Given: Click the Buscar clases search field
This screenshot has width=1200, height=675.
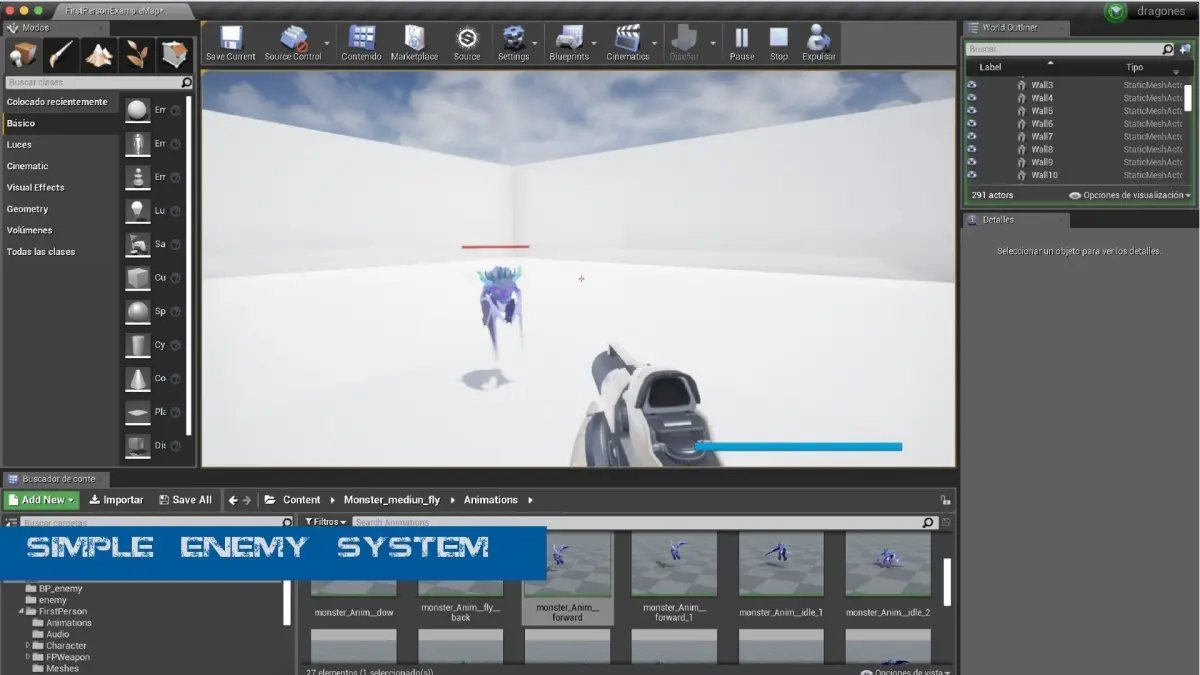Looking at the screenshot, I should pyautogui.click(x=99, y=83).
